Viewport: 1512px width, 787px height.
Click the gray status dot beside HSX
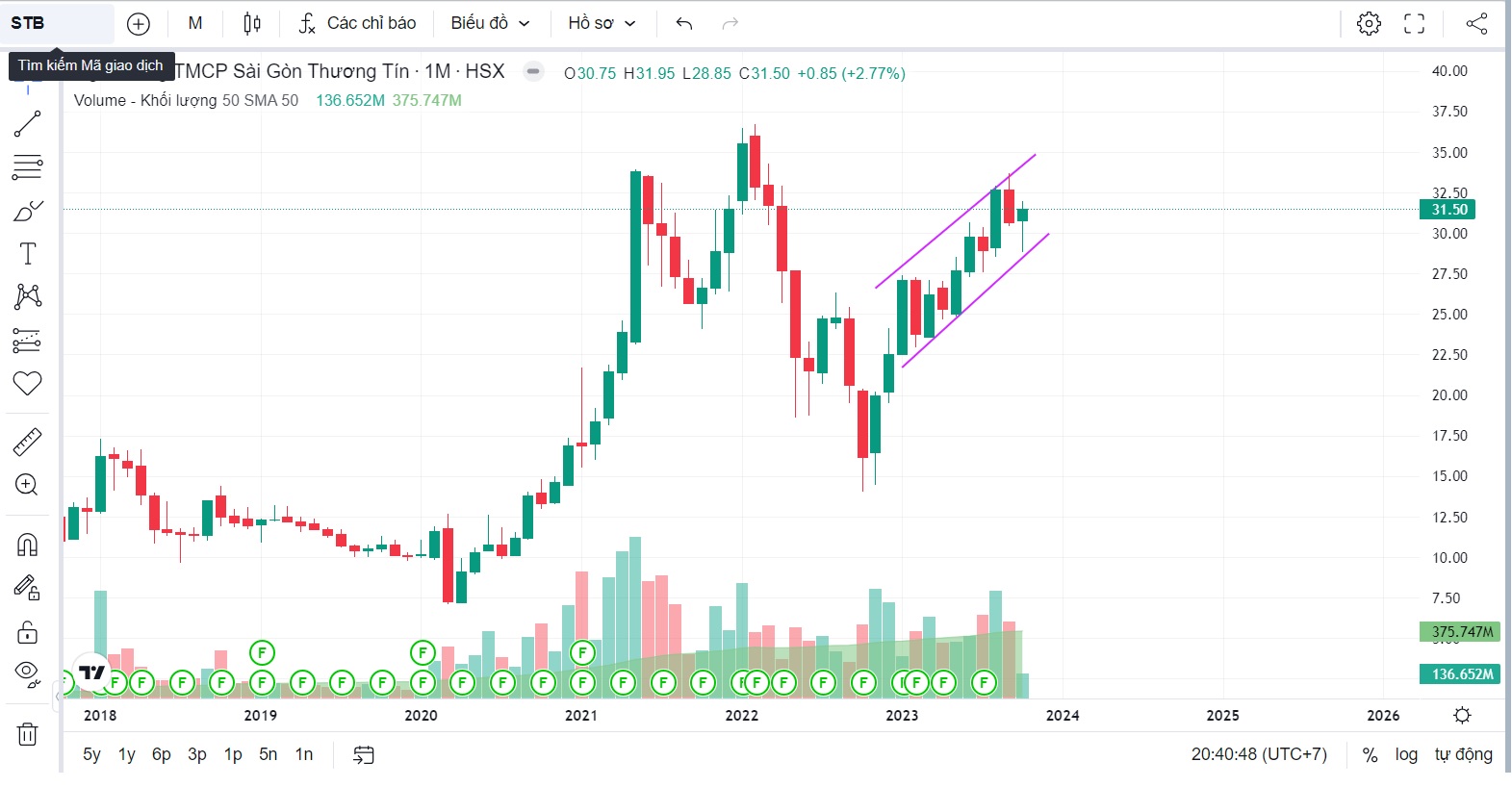[x=533, y=71]
